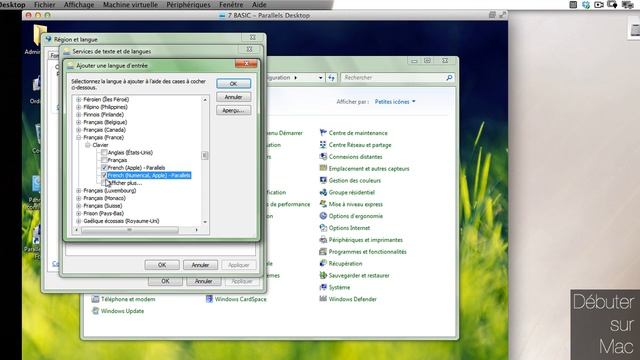Open Windows Defender icon
The height and width of the screenshot is (360, 640).
[x=323, y=299]
